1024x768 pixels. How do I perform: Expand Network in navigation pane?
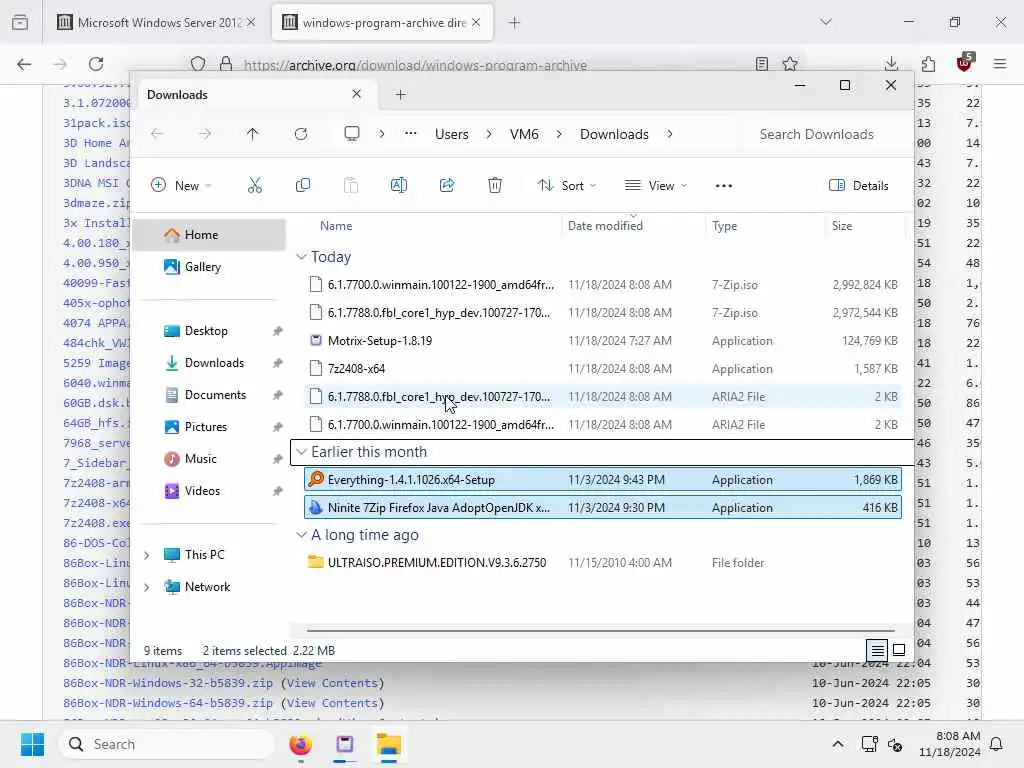147,586
